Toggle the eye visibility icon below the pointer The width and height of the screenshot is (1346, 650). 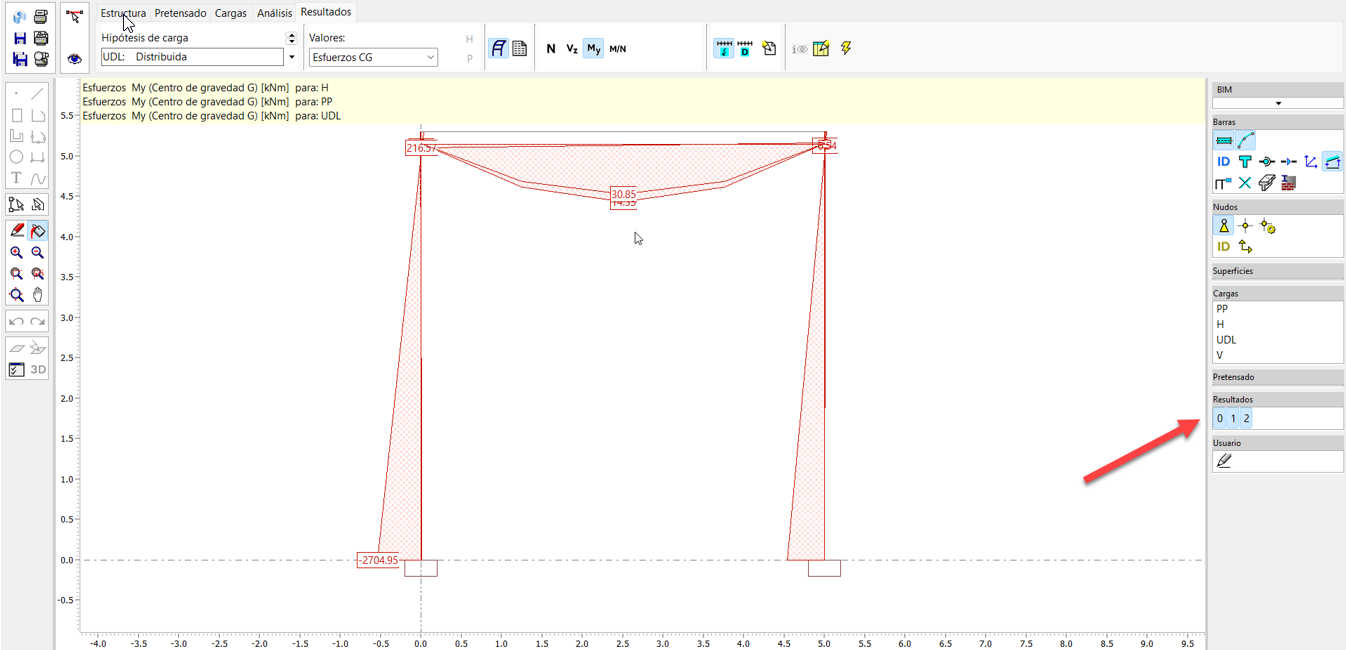(x=74, y=59)
